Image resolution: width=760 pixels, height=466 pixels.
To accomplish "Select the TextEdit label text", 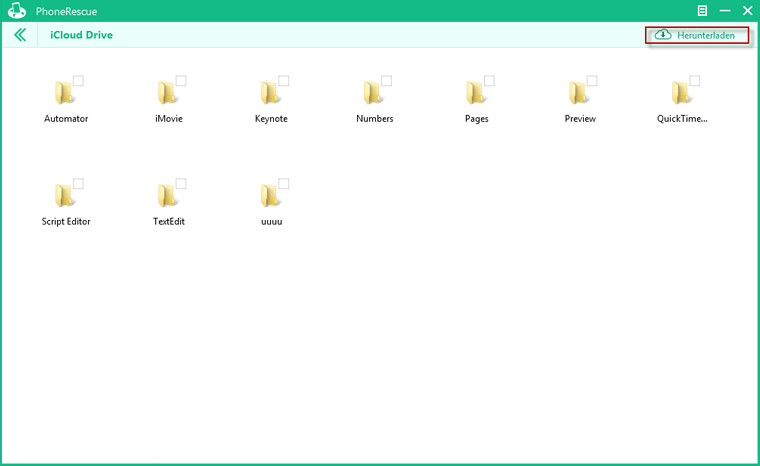I will coord(169,222).
